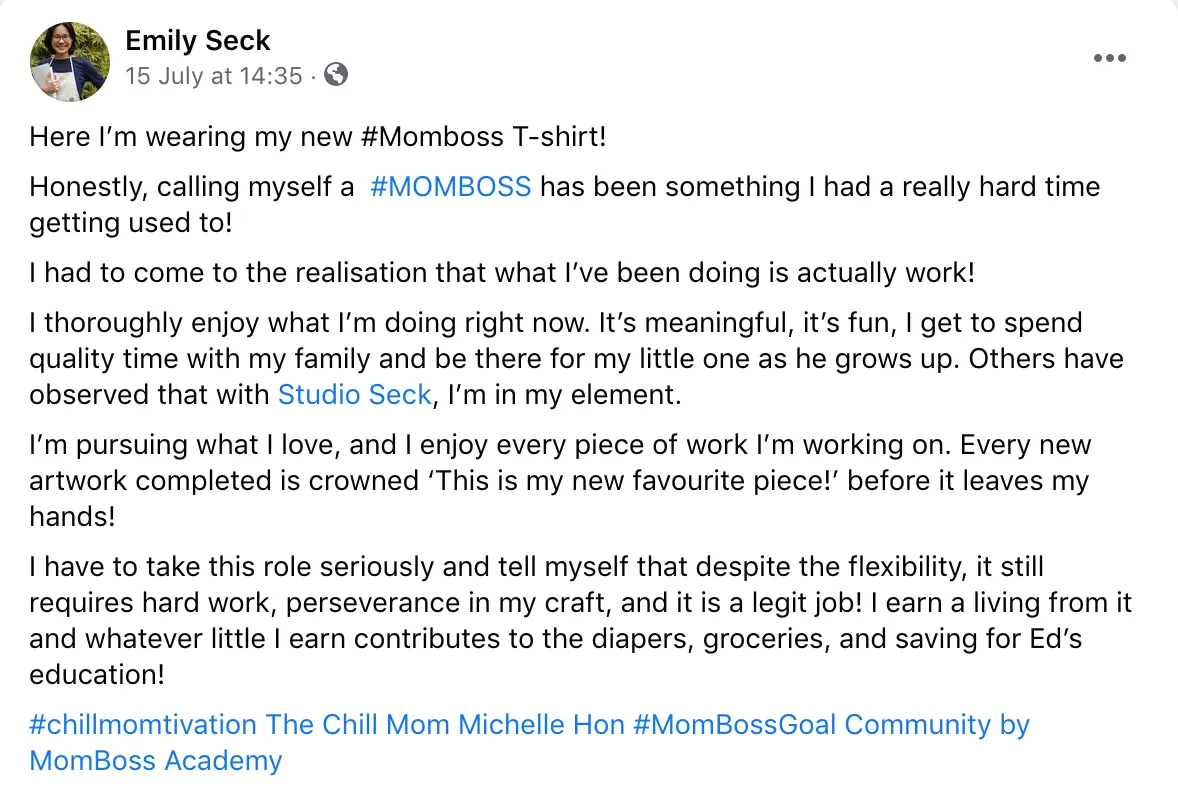
Task: Open the Studio Seck page link
Action: pyautogui.click(x=354, y=394)
